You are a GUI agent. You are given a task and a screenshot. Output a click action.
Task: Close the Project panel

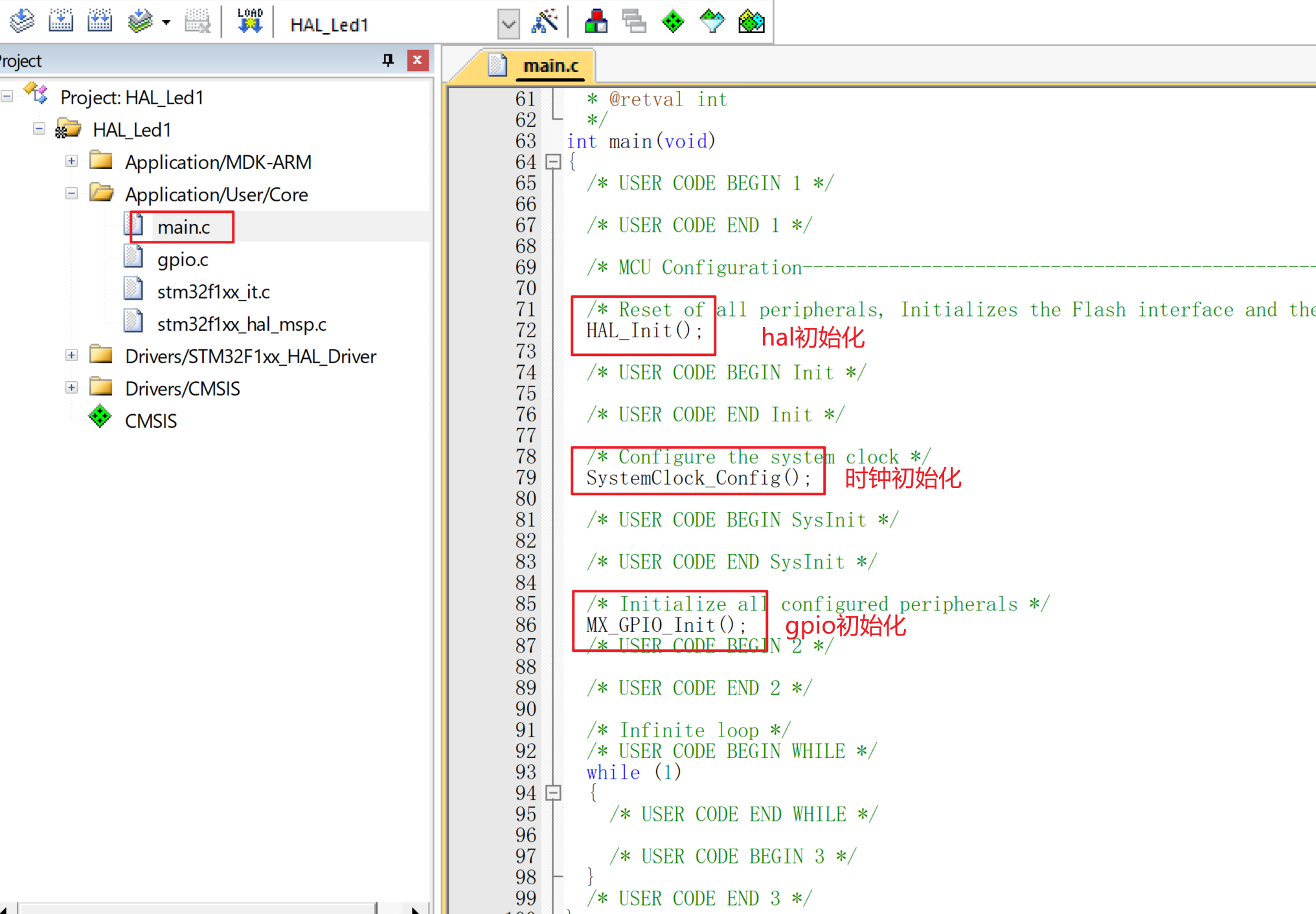[x=418, y=60]
